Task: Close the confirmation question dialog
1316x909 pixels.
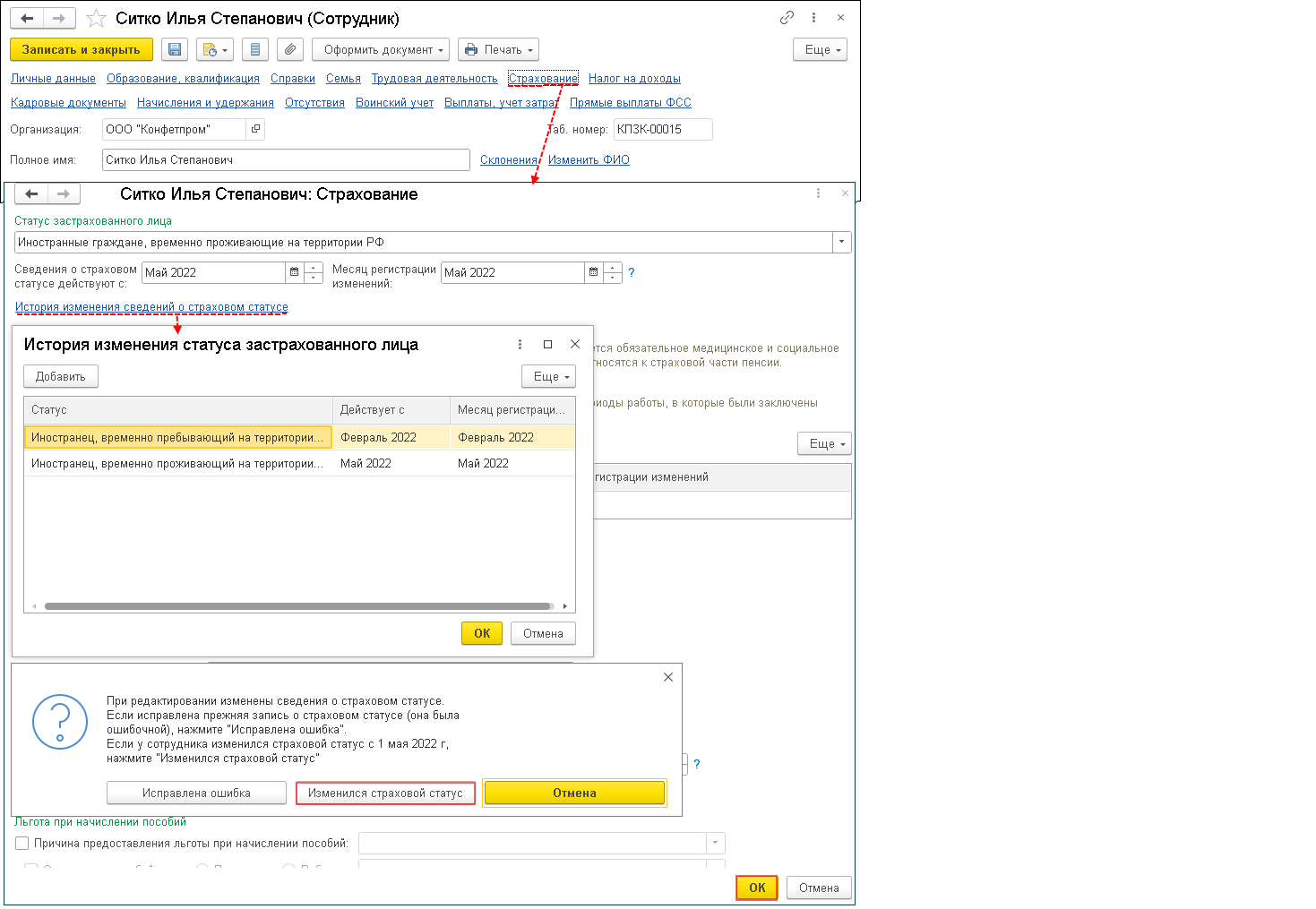Action: (668, 677)
